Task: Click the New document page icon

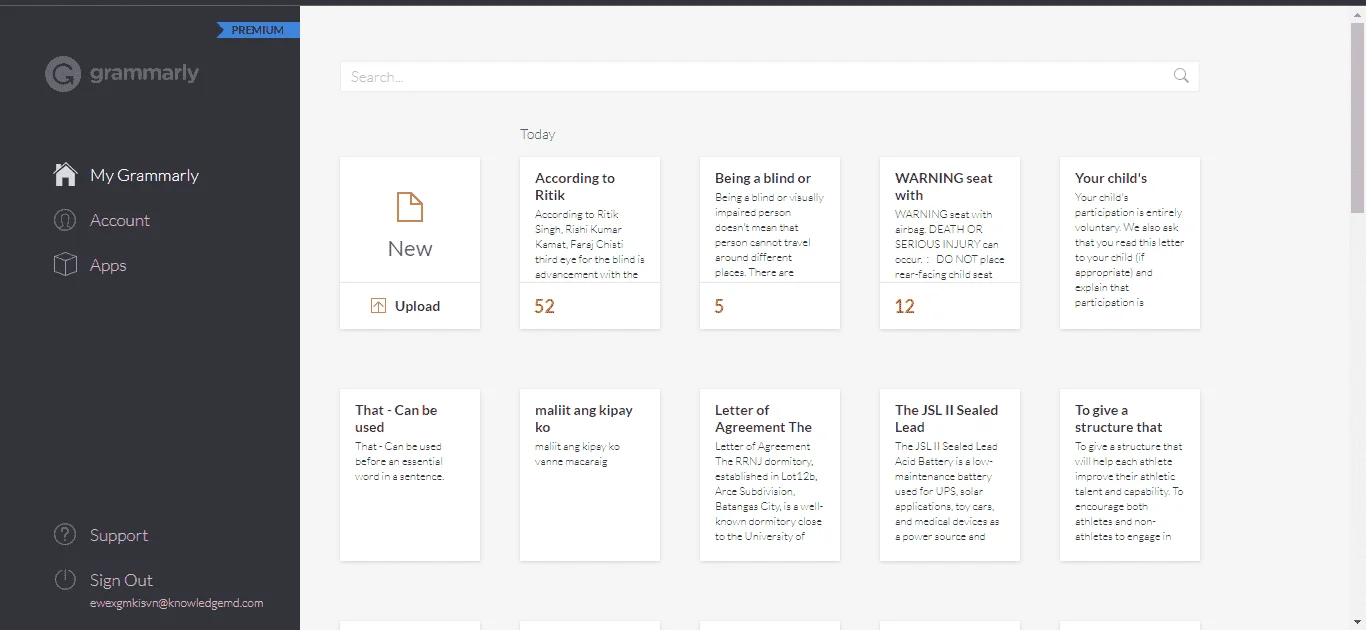Action: [x=410, y=207]
